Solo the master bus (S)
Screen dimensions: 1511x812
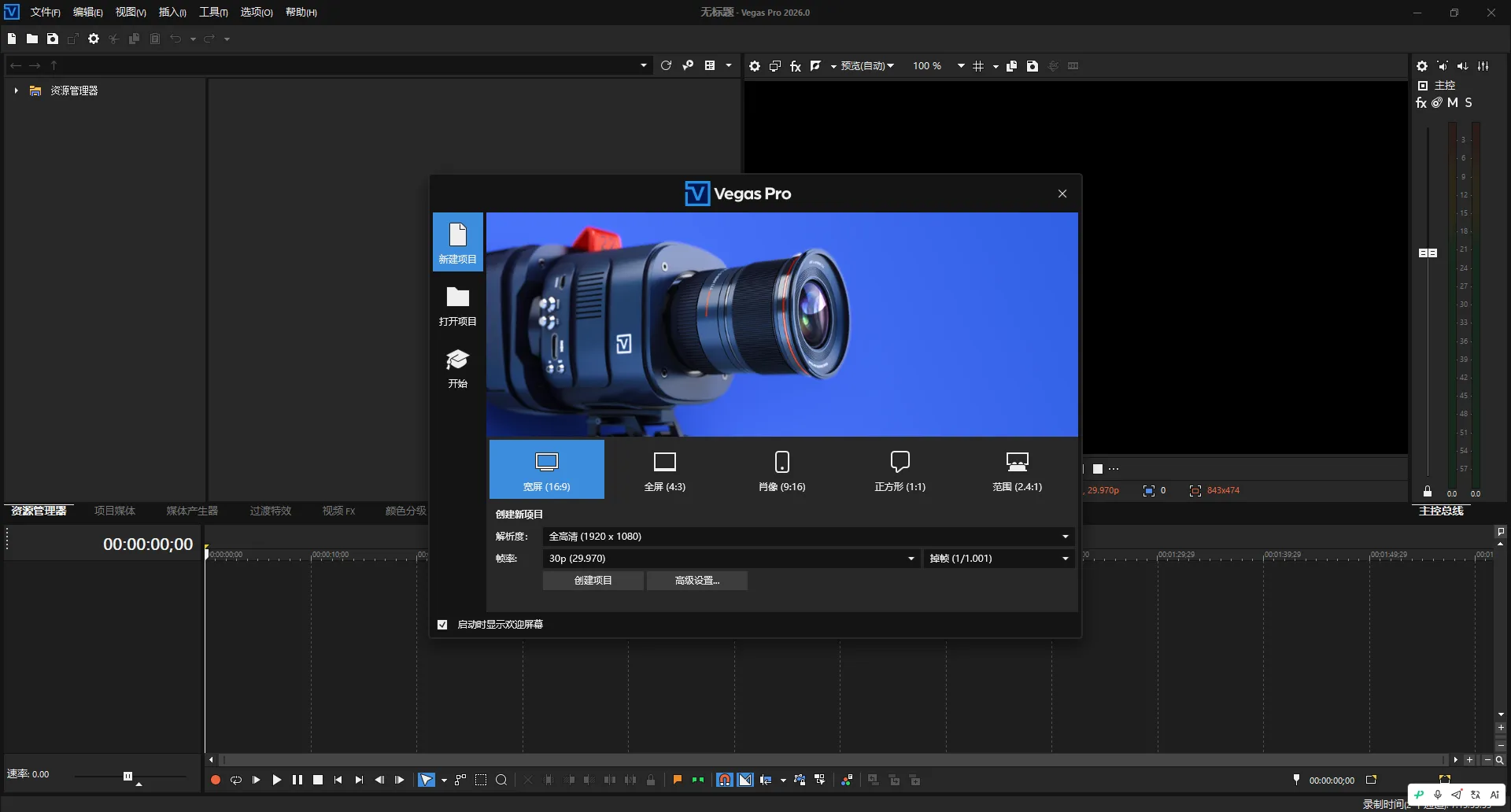tap(1469, 102)
